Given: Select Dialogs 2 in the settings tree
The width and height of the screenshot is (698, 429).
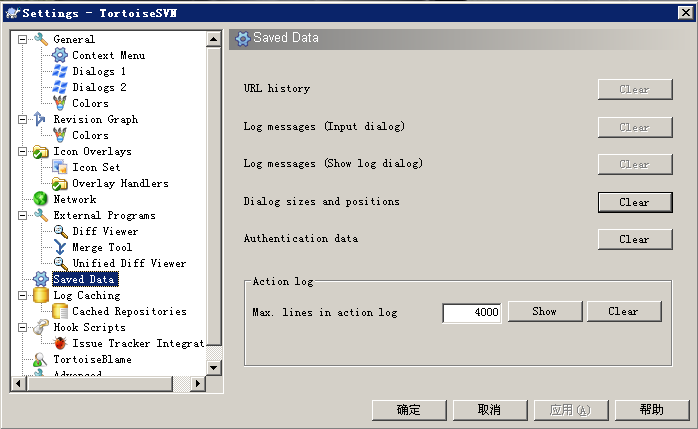Looking at the screenshot, I should click(99, 87).
